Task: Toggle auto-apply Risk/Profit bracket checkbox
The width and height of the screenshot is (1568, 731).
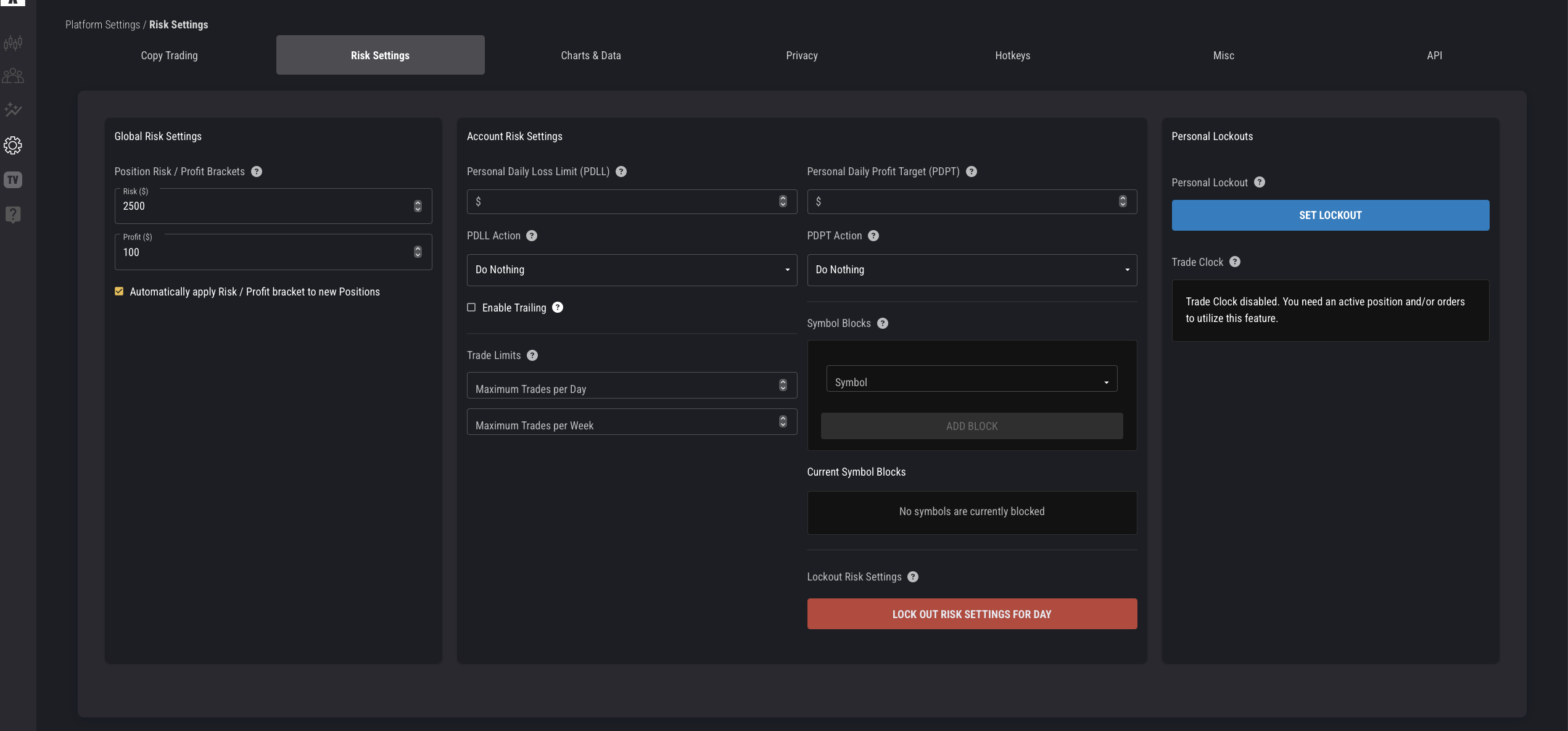Action: [119, 291]
